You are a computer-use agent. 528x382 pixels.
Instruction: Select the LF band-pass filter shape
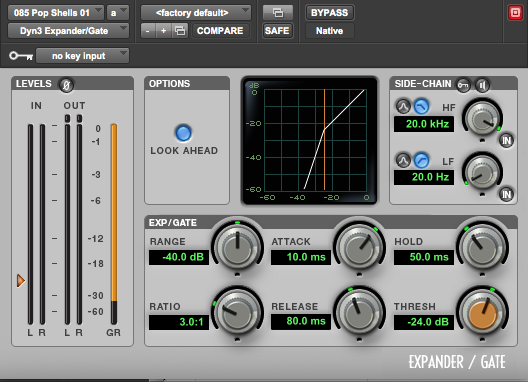[x=403, y=160]
